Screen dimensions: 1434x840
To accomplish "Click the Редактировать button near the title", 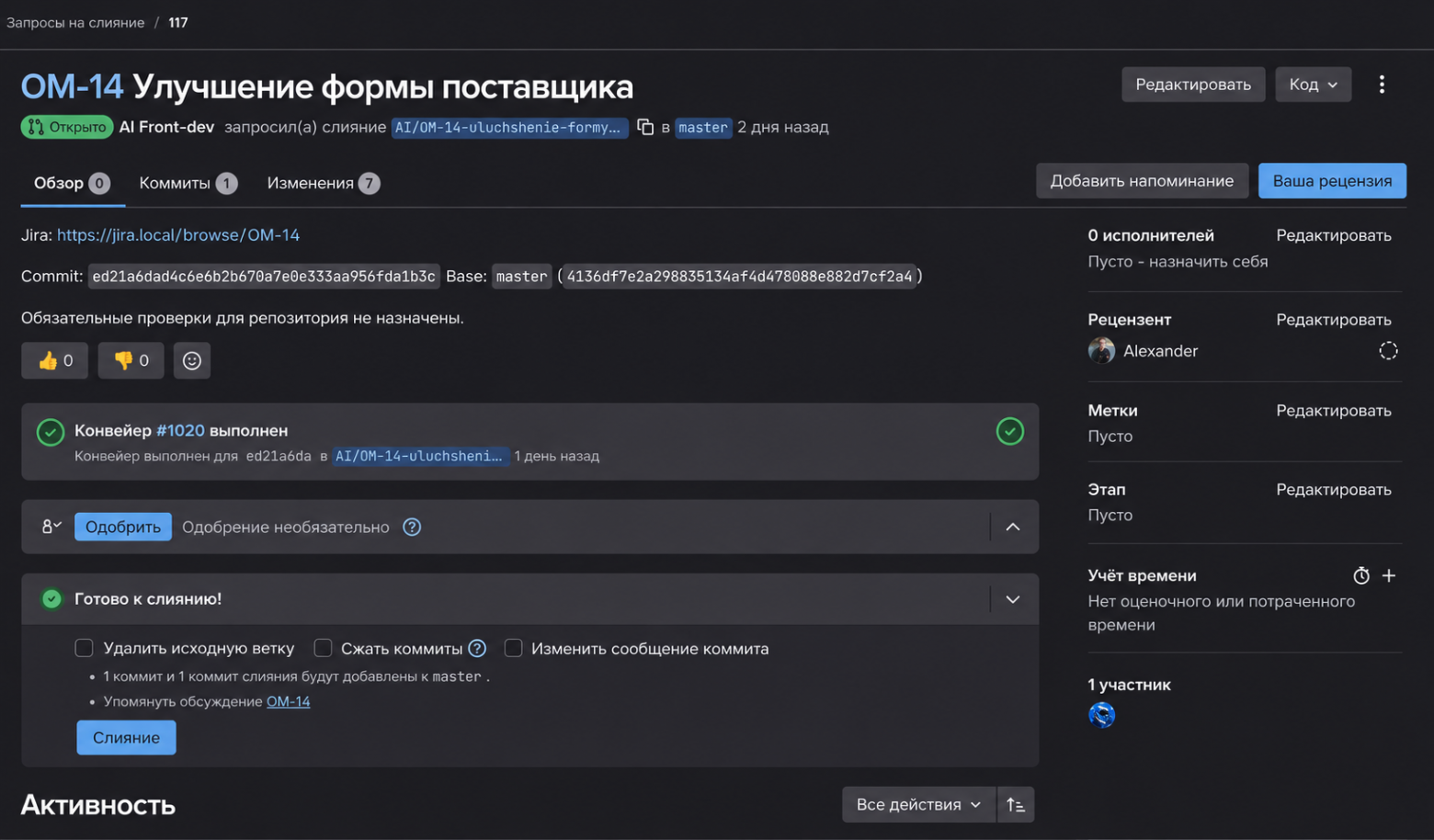I will pyautogui.click(x=1193, y=85).
